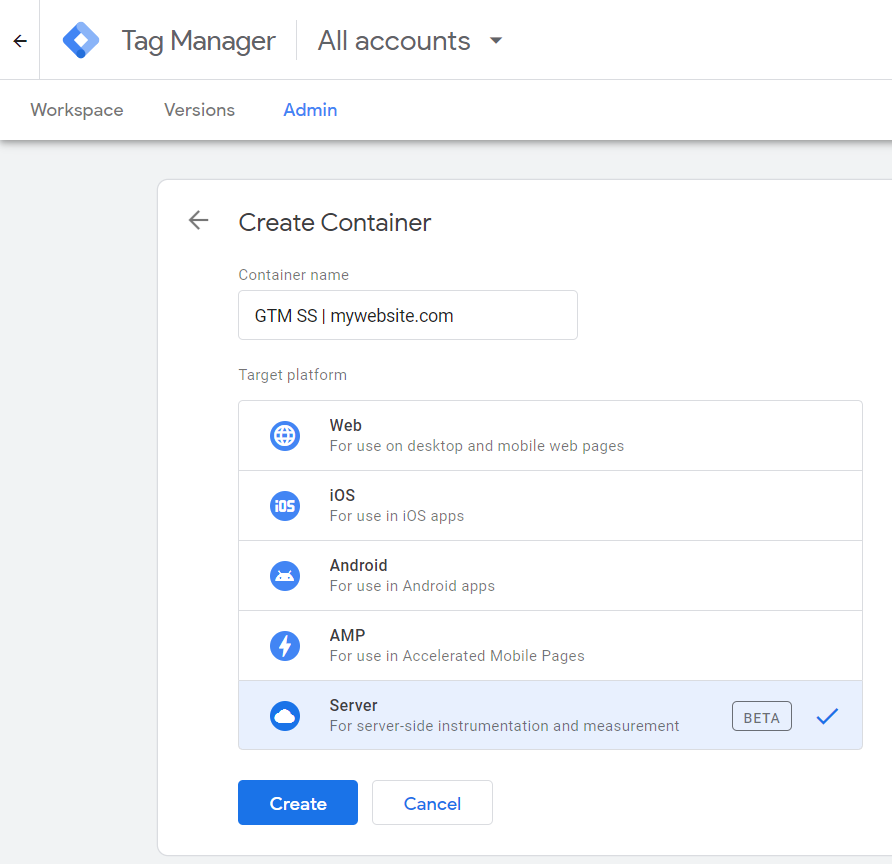Expand the All accounts dropdown arrow
892x864 pixels.
click(496, 41)
